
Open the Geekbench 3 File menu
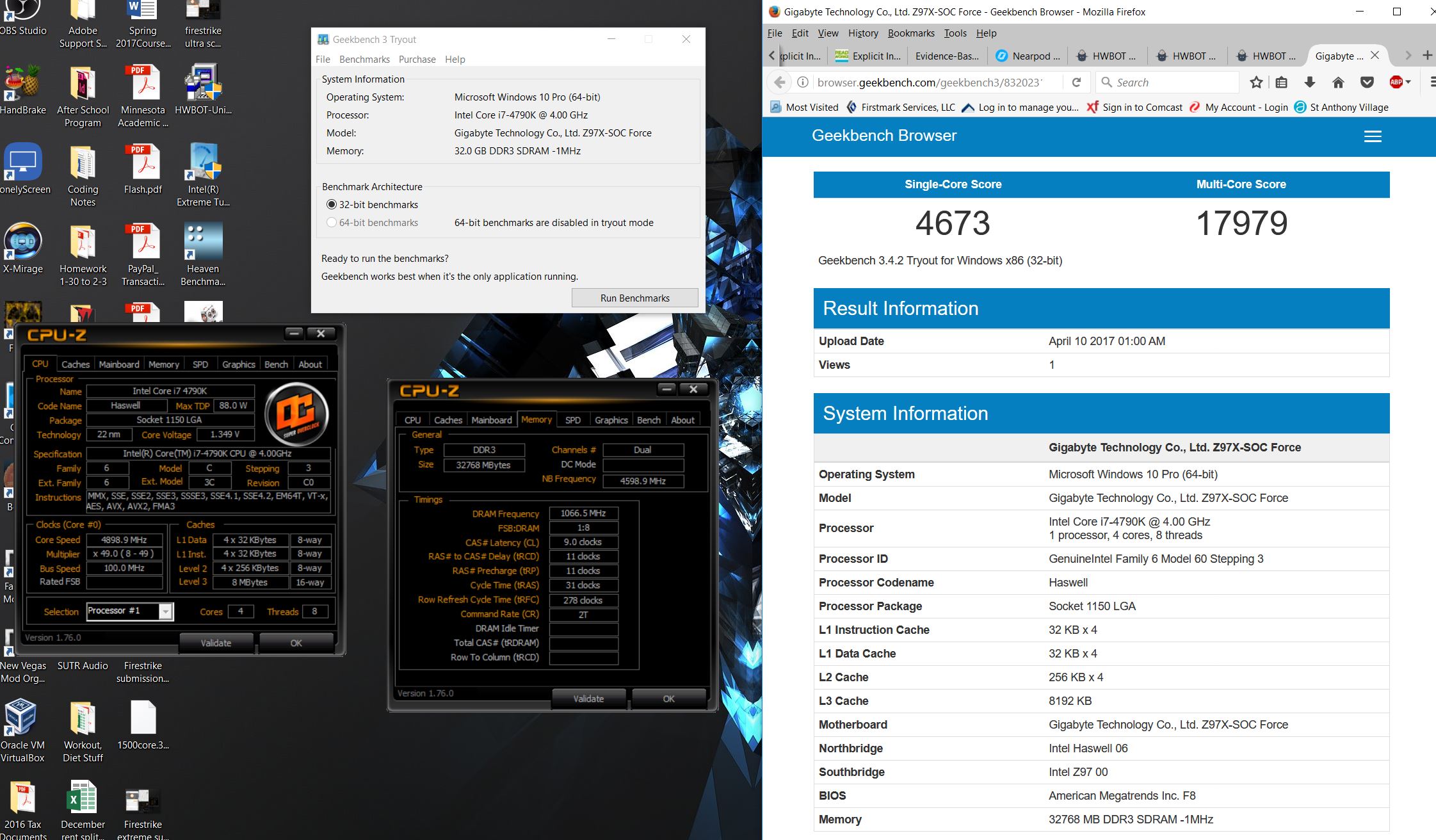pyautogui.click(x=323, y=59)
